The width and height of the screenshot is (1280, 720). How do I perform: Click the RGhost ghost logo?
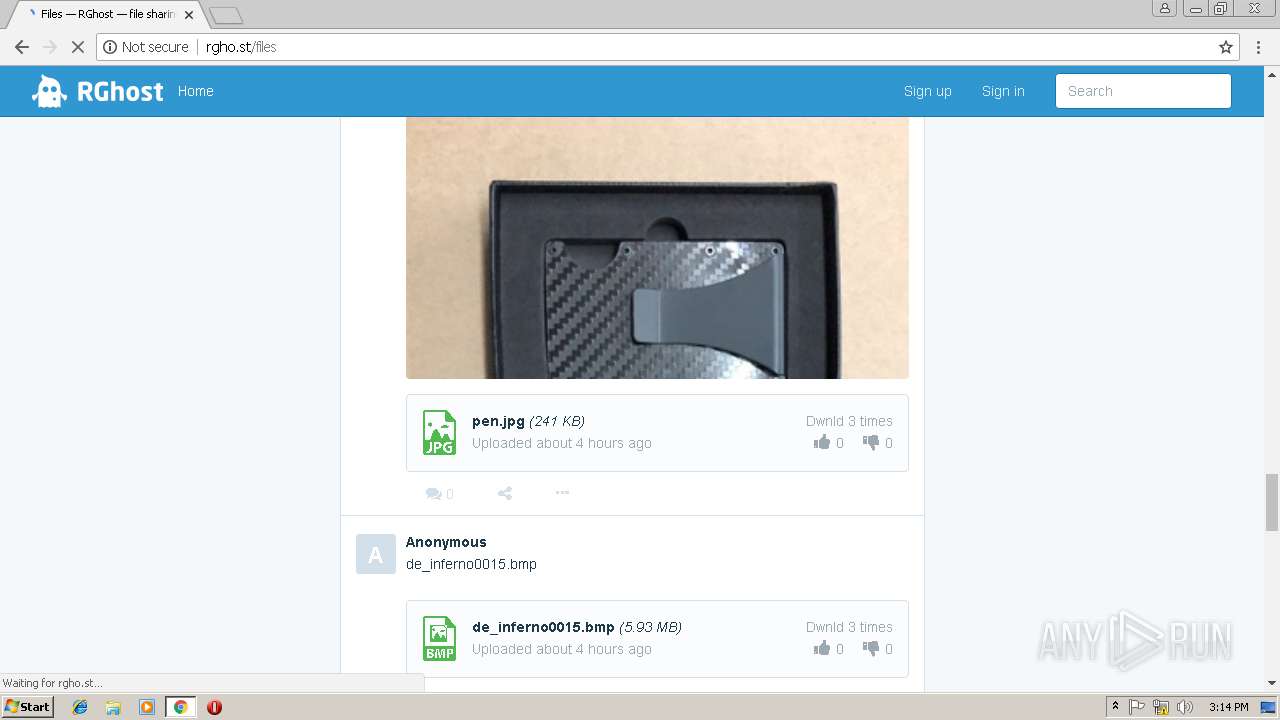point(49,91)
